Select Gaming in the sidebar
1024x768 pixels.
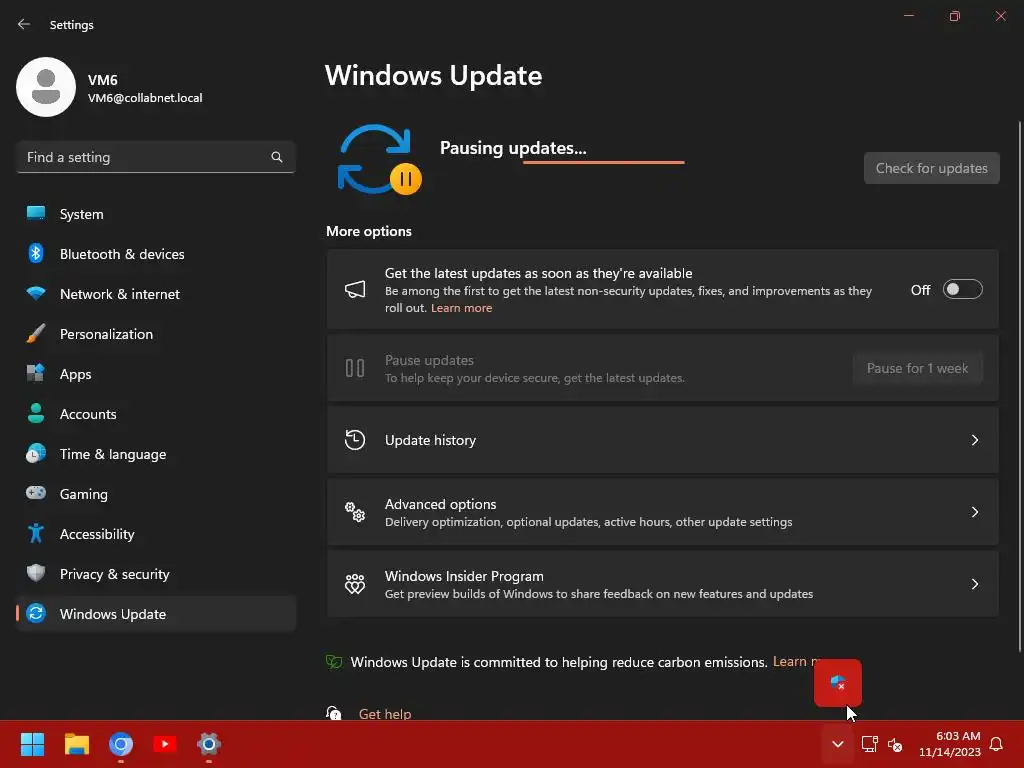tap(156, 494)
